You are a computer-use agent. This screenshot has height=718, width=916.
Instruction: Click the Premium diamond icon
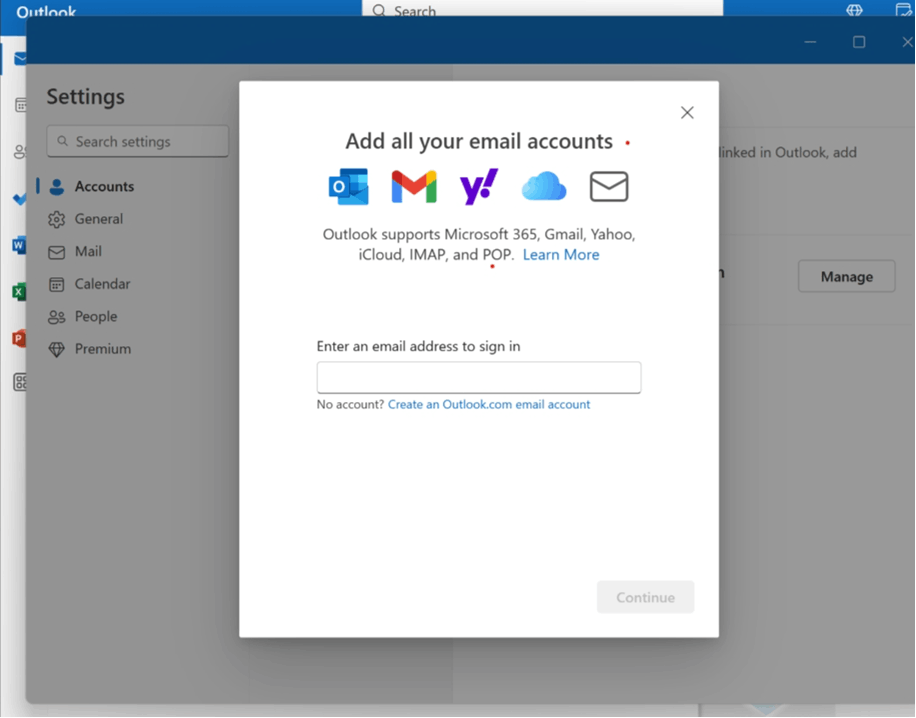(x=57, y=349)
